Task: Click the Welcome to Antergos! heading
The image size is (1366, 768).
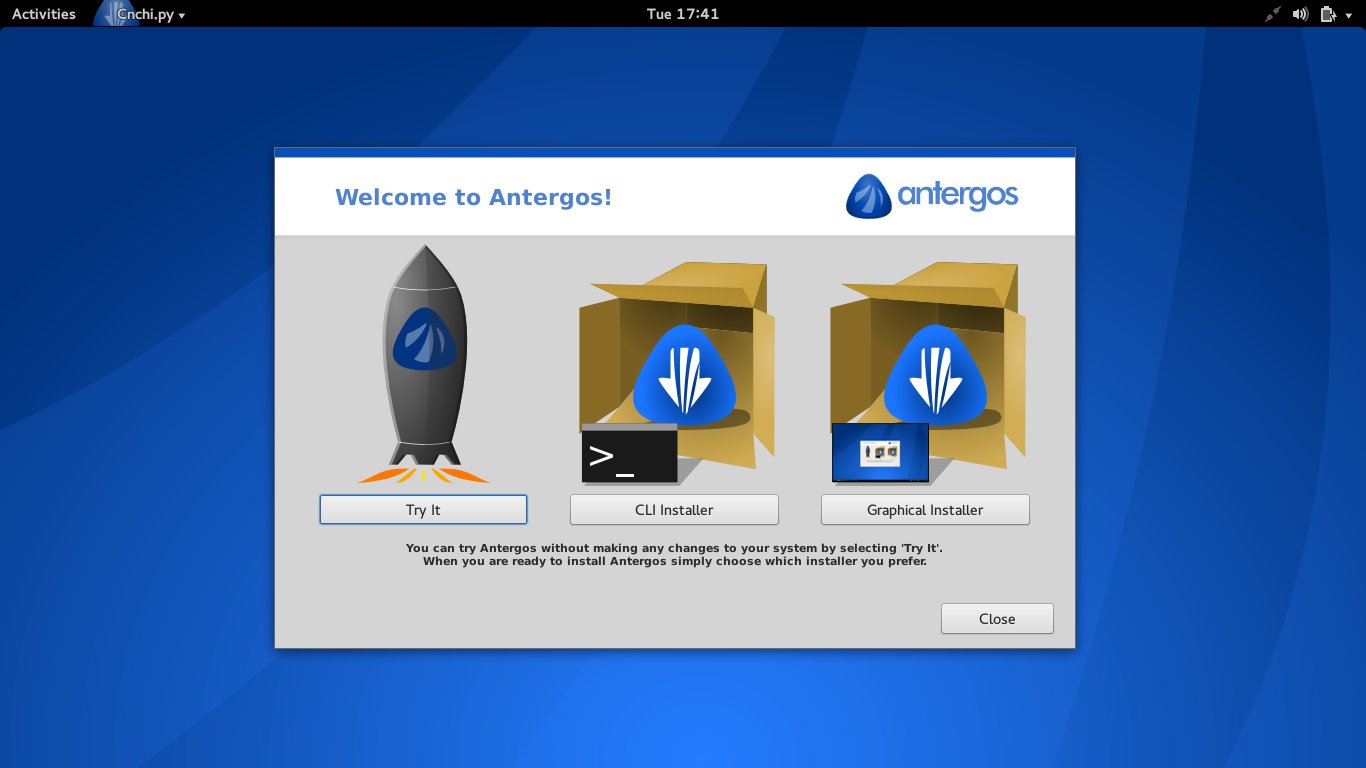Action: point(473,197)
